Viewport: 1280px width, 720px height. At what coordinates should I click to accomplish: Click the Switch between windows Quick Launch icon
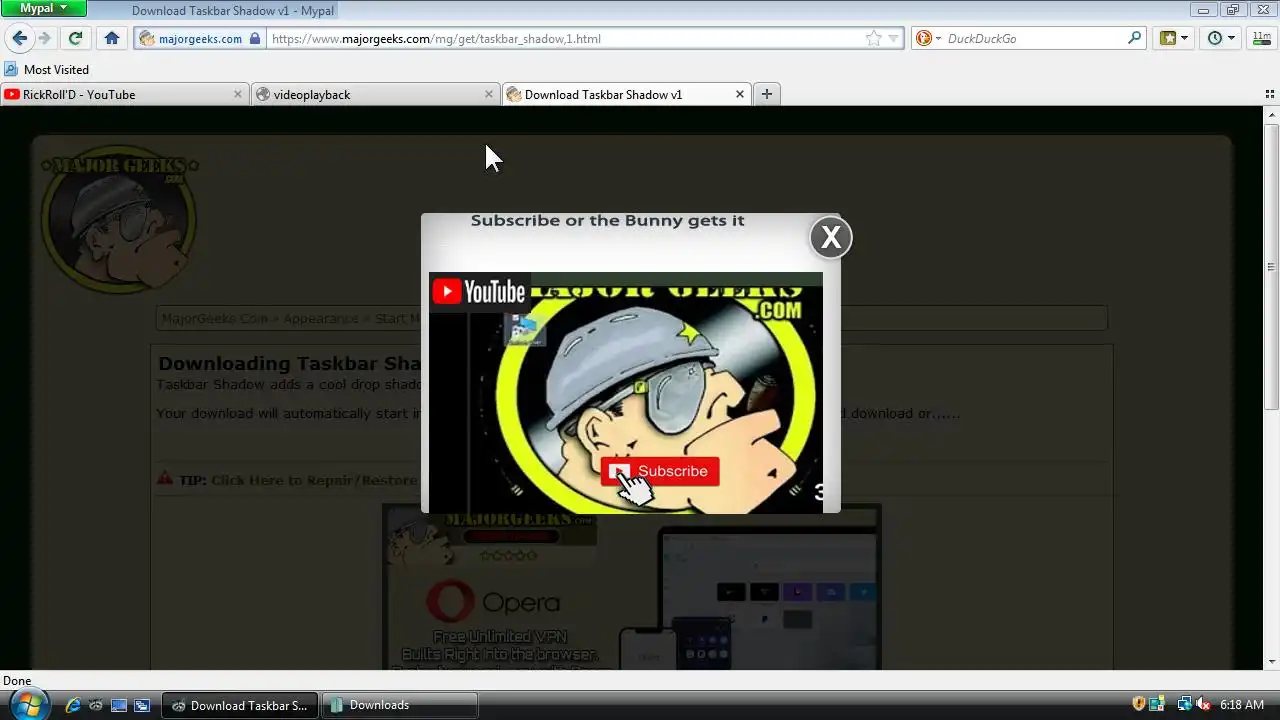142,705
